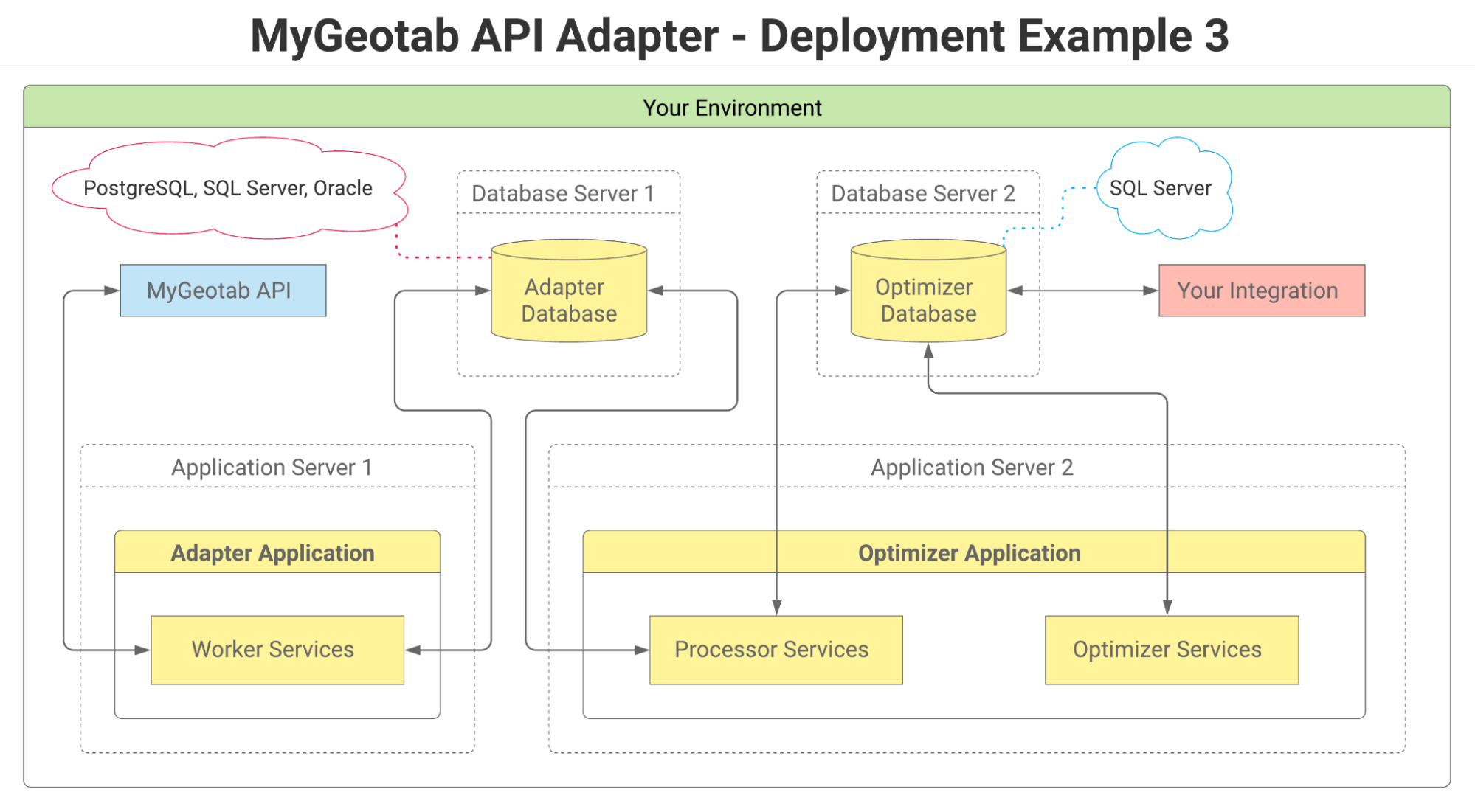This screenshot has height=812, width=1475.
Task: Select the Your Environment header bar
Action: point(736,108)
